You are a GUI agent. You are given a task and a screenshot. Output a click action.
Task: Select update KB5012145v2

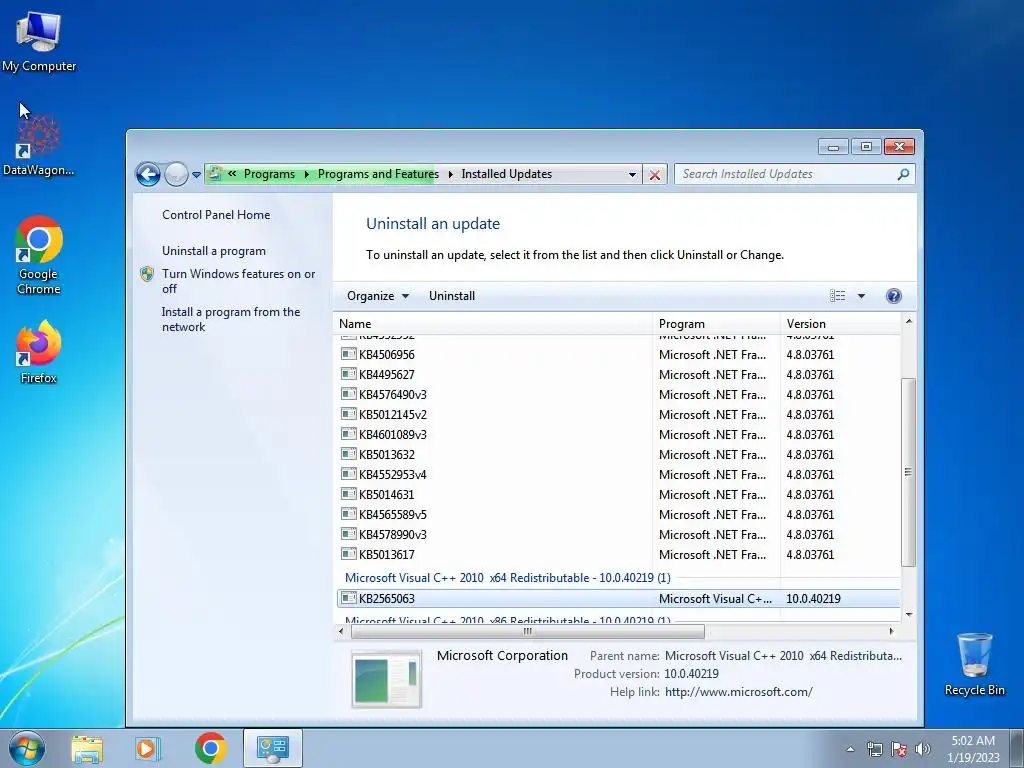[618, 415]
